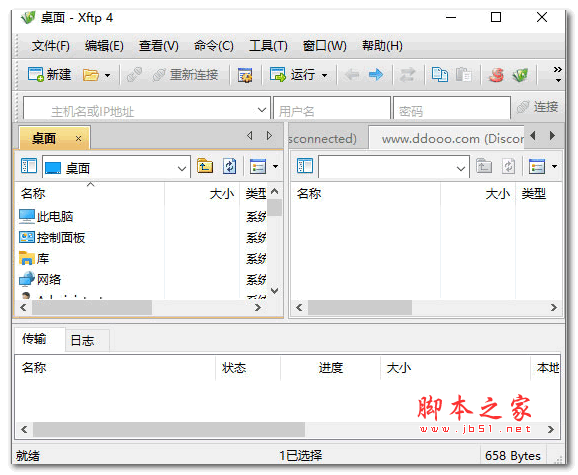
Task: Click local list vertical scroll down arrow
Action: [275, 291]
